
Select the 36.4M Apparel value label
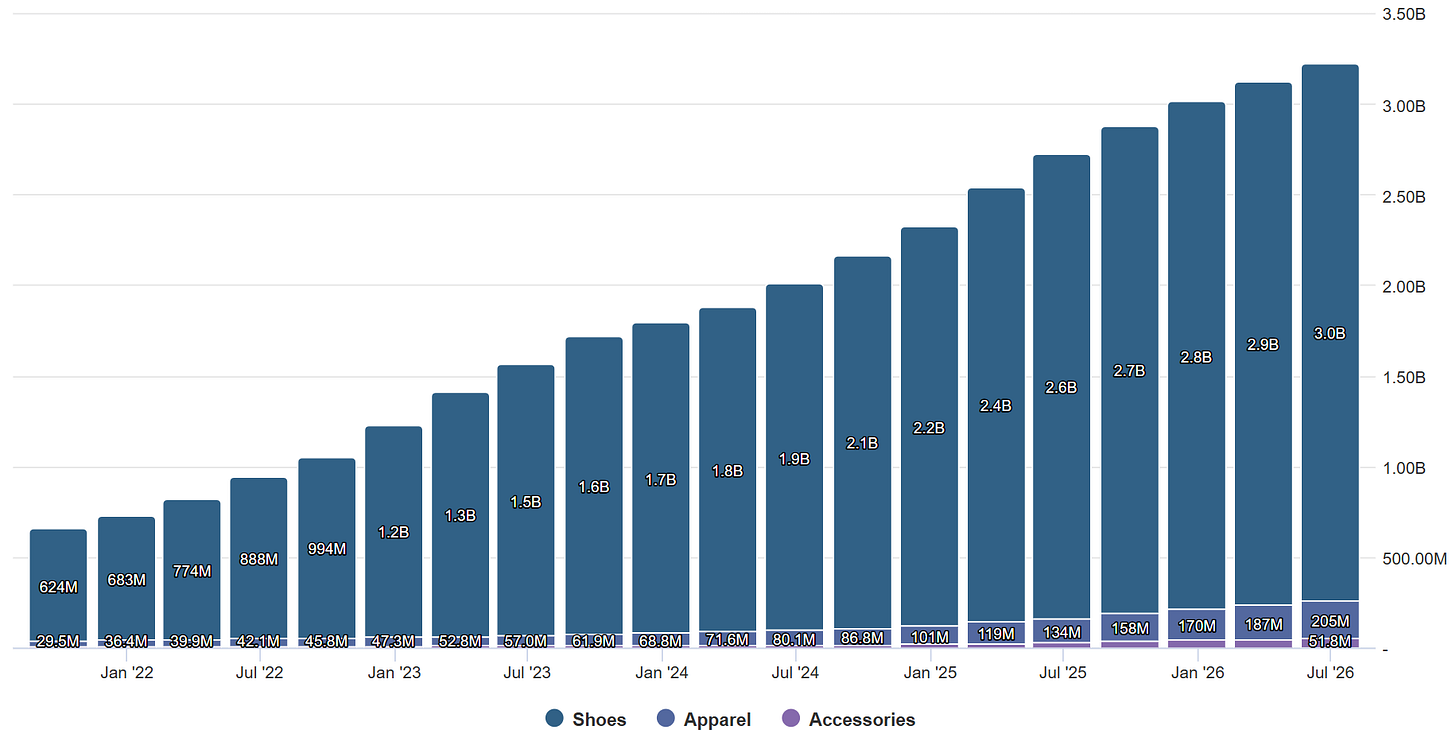pyautogui.click(x=126, y=640)
